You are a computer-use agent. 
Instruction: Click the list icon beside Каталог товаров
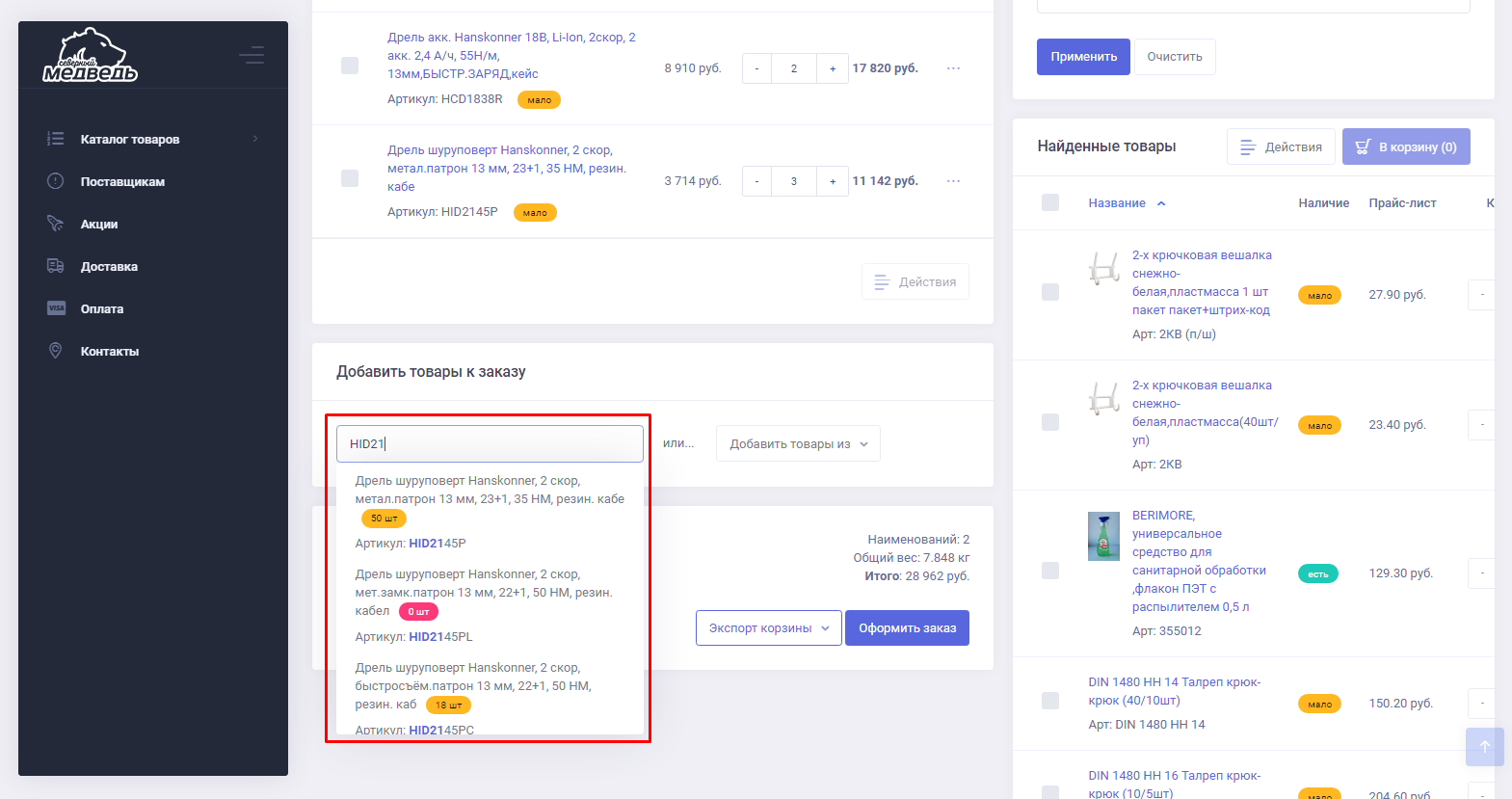[56, 139]
